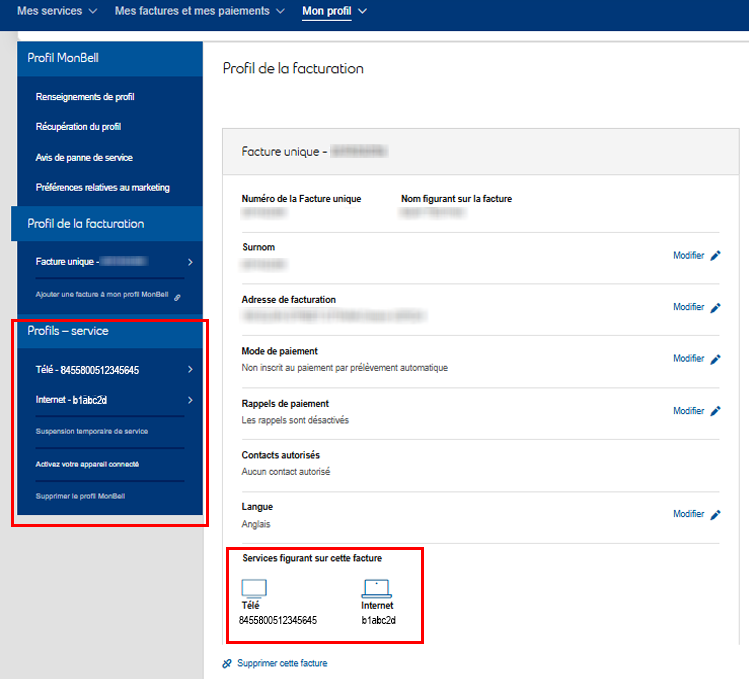
Task: Click Modifier for Langue
Action: coord(688,514)
